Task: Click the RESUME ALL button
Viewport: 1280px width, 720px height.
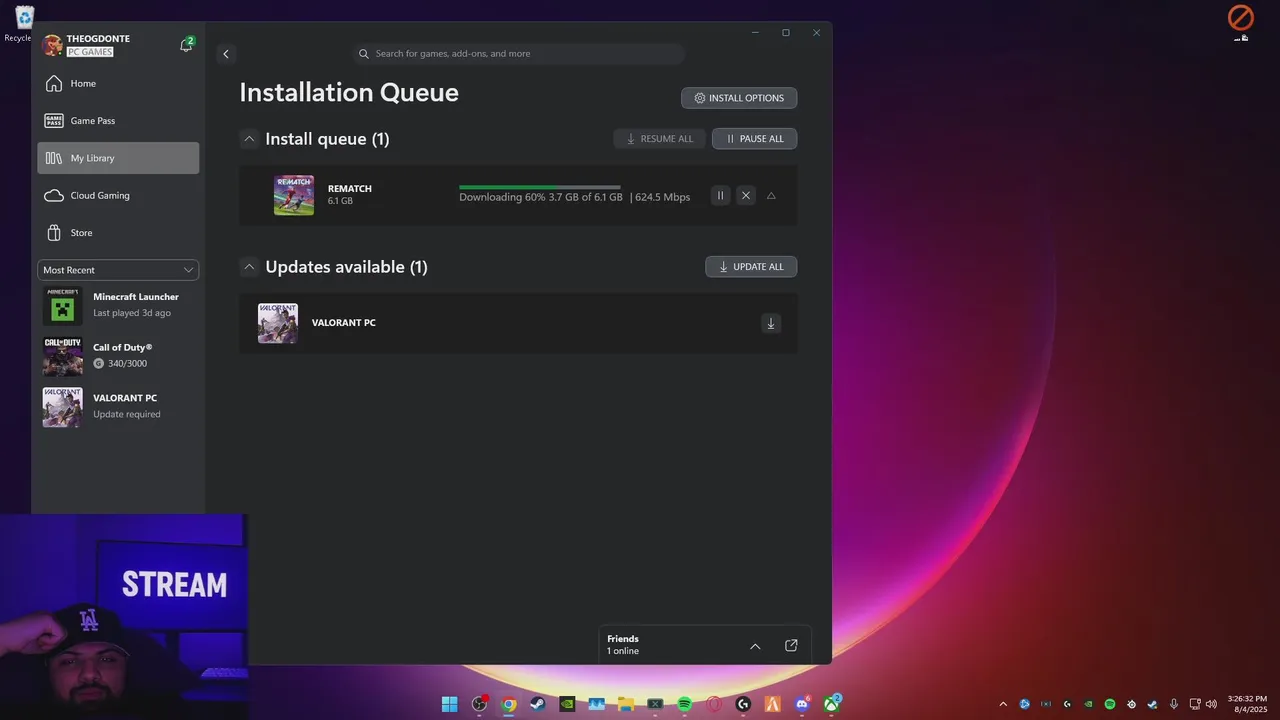Action: (659, 139)
